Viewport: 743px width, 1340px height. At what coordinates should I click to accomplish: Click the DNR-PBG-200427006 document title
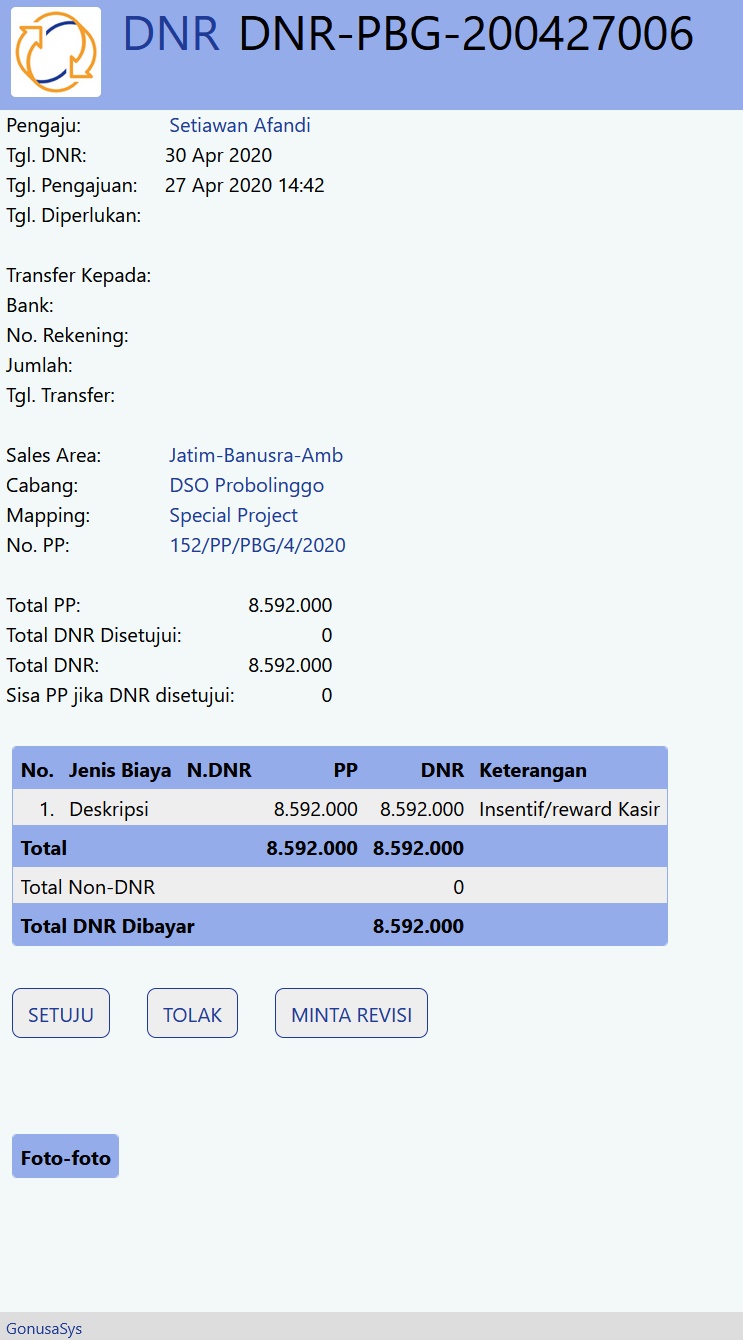(466, 35)
